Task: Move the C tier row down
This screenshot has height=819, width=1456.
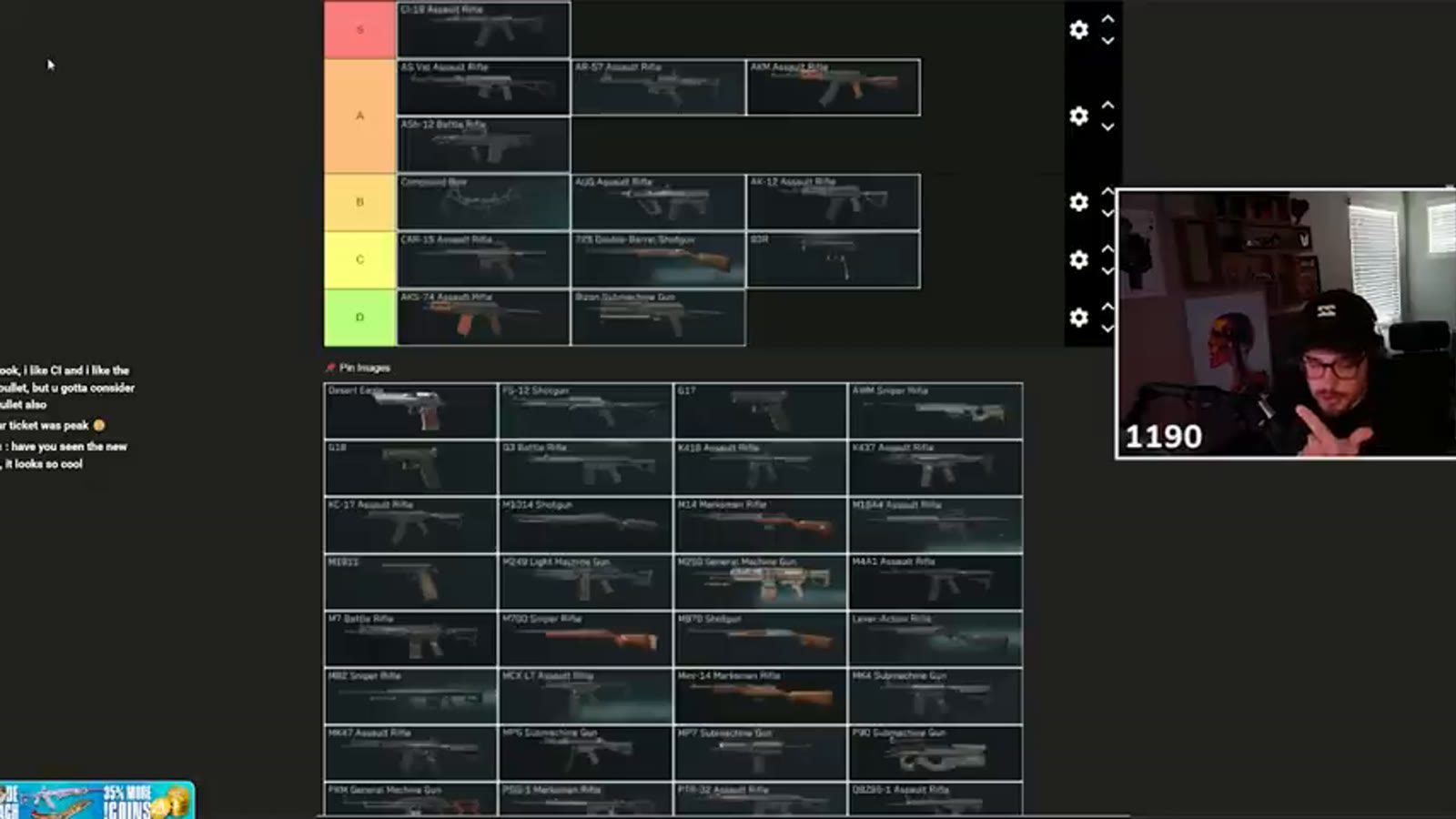Action: [x=1107, y=271]
